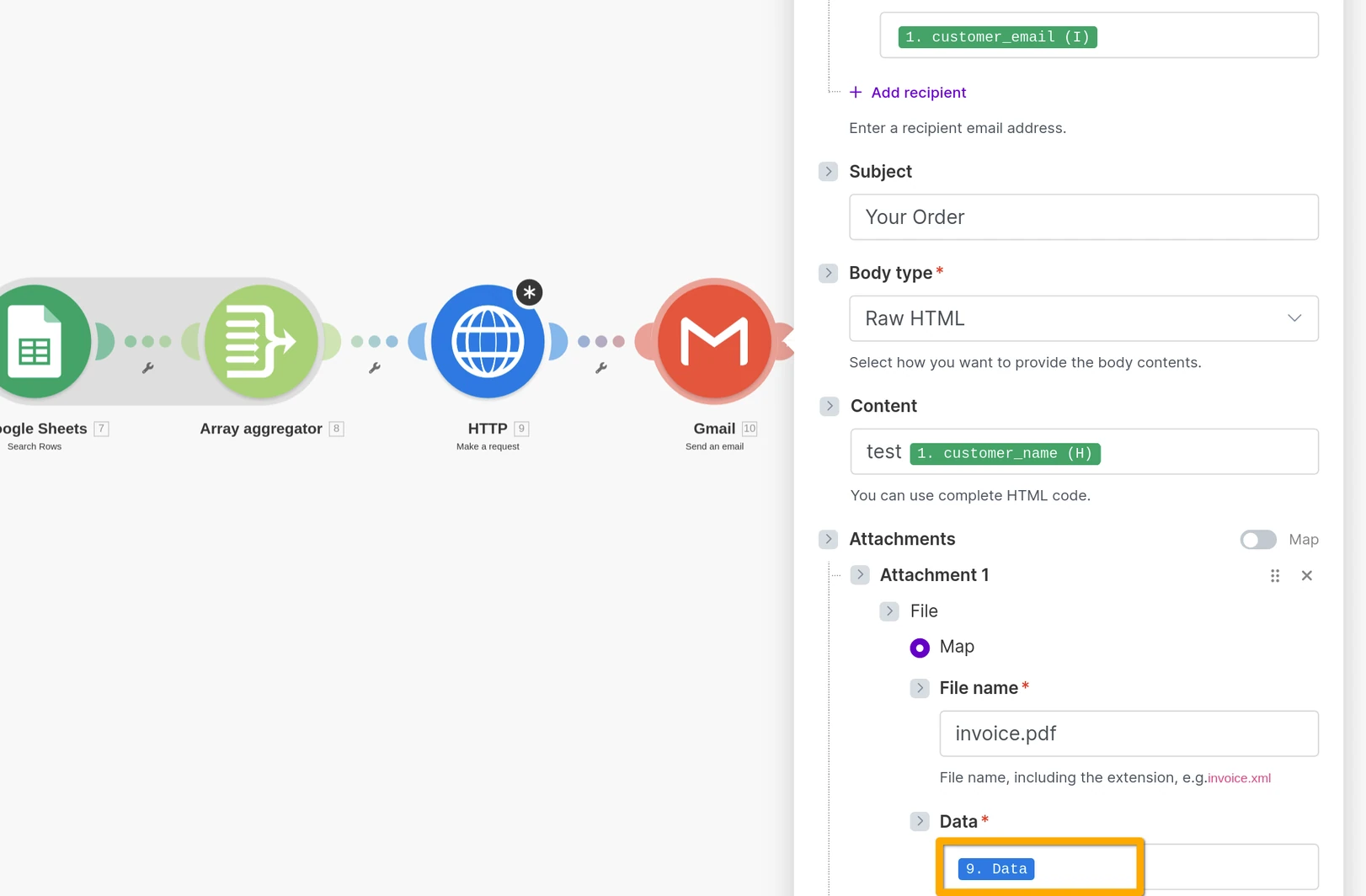Collapse the Attachment 1 section
Image resolution: width=1366 pixels, height=896 pixels.
click(x=860, y=574)
